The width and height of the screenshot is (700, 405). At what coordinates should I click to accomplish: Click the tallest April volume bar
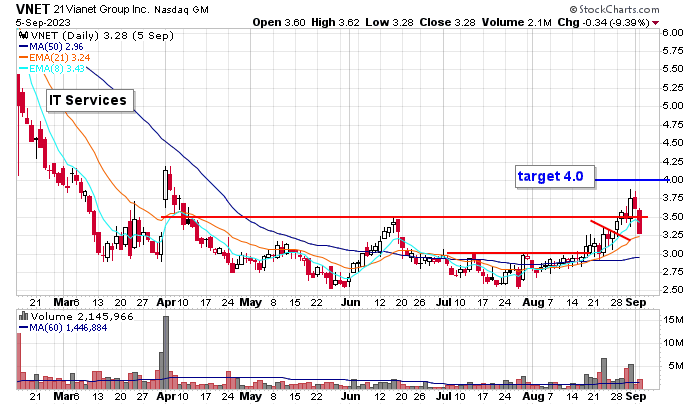point(166,353)
